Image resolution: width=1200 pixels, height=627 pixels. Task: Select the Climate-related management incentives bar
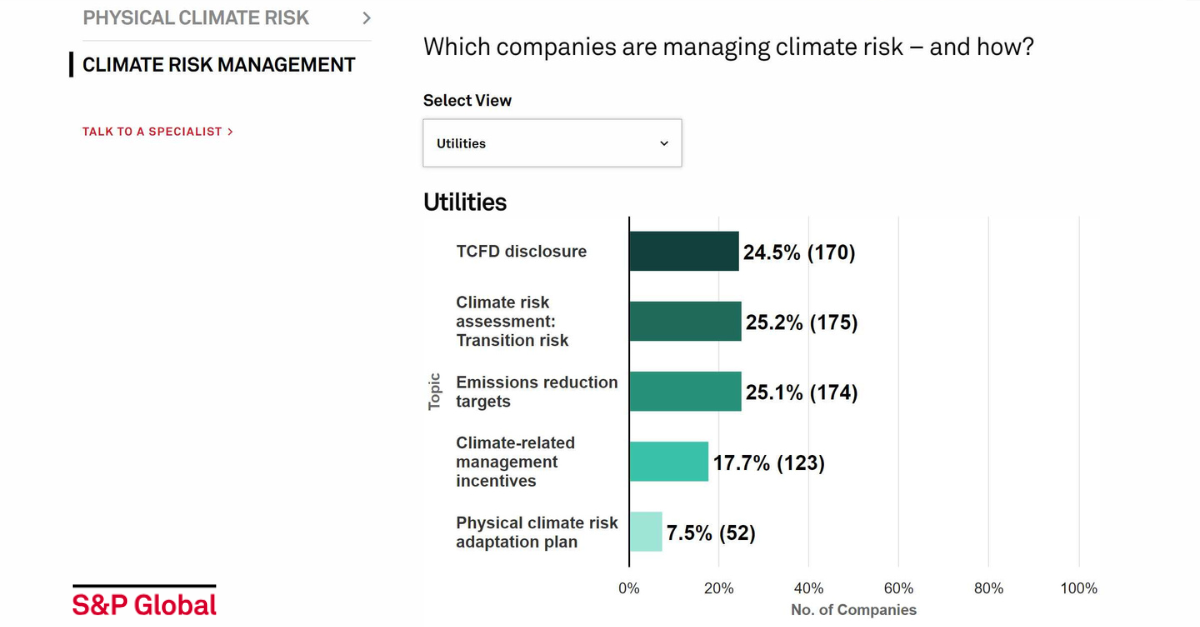click(x=668, y=462)
